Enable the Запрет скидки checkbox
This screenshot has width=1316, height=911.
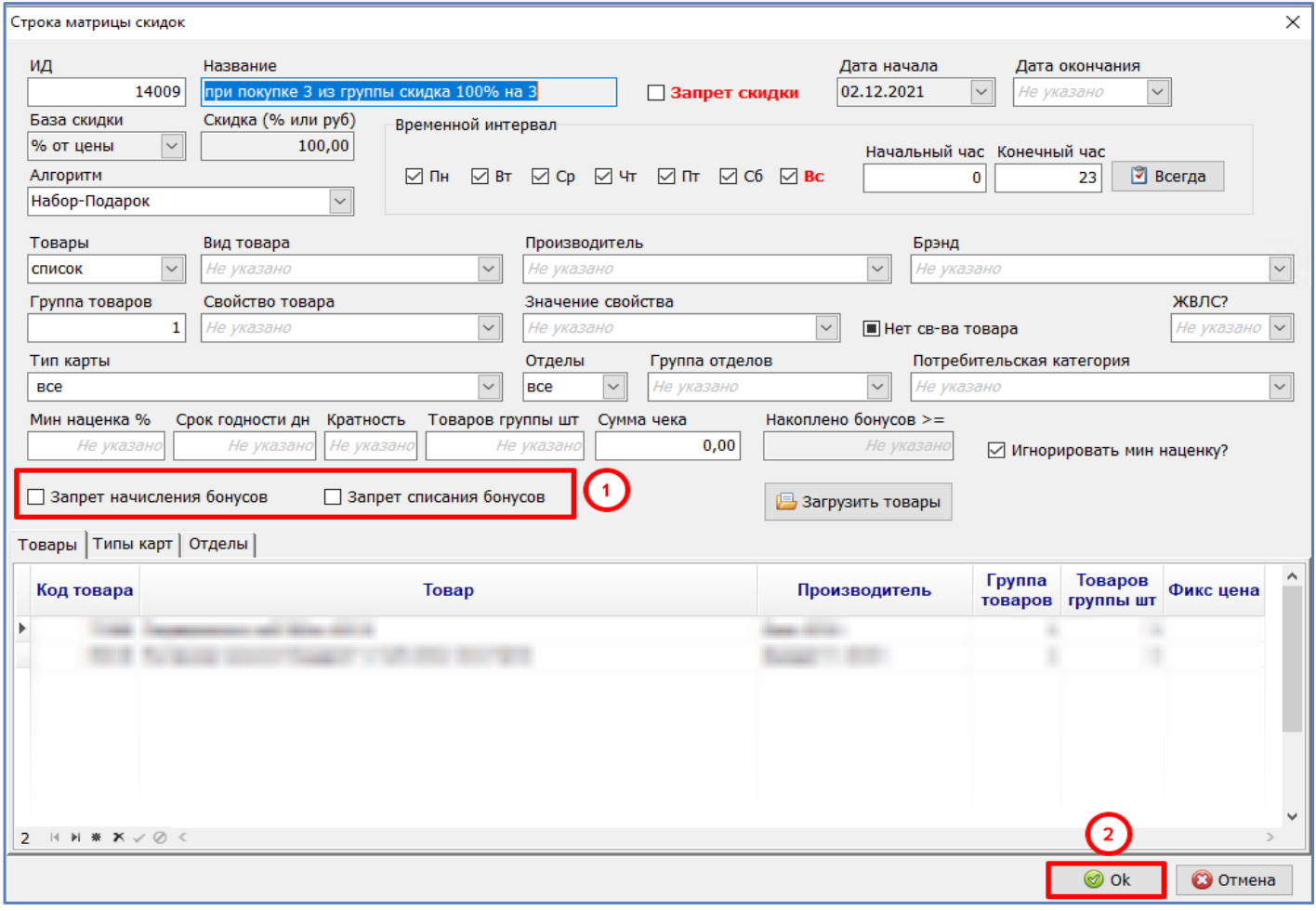(x=656, y=93)
